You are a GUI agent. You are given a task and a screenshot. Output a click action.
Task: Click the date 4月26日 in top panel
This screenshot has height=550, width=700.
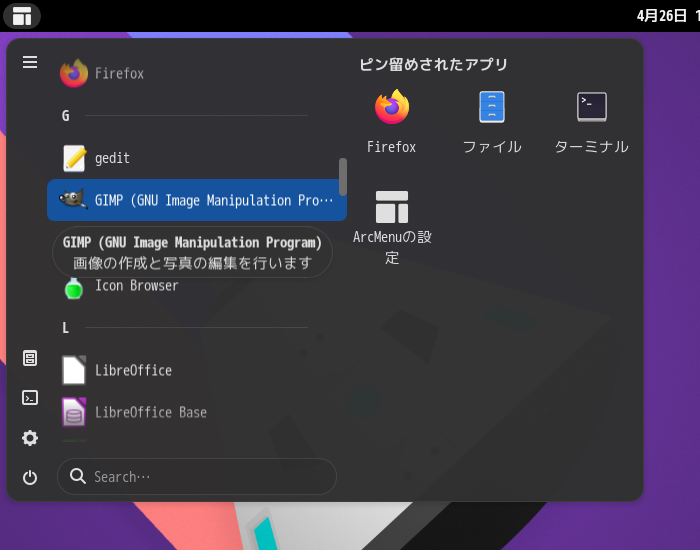pos(661,16)
